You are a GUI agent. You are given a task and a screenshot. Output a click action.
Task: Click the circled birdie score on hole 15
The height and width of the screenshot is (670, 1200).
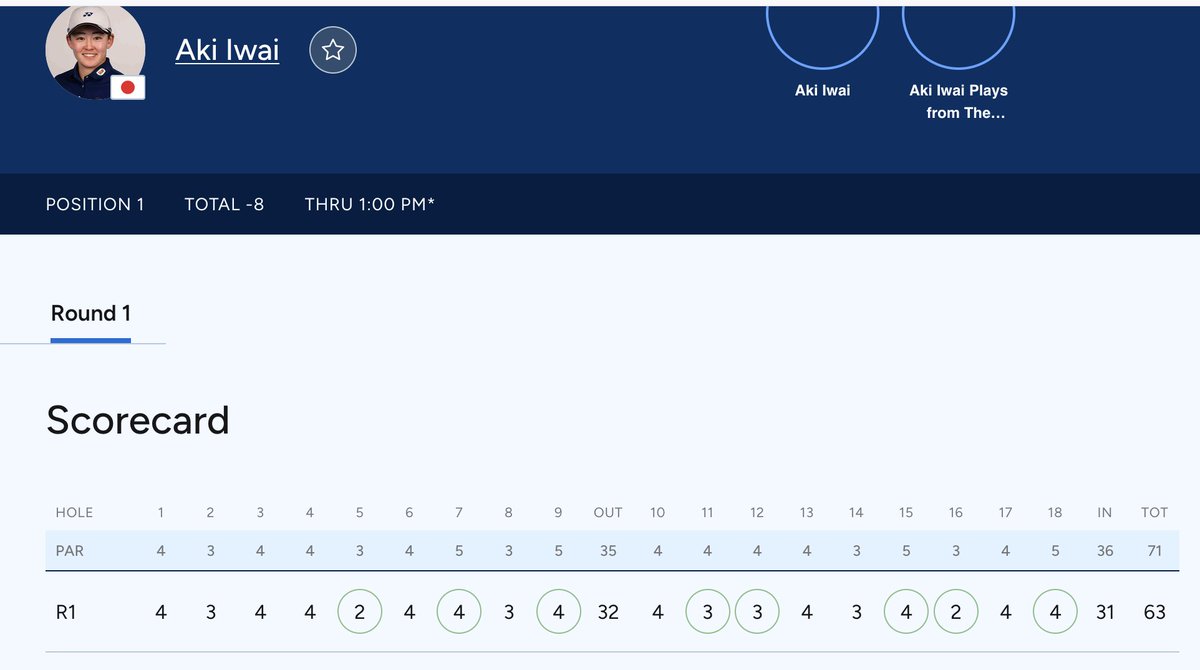[906, 611]
